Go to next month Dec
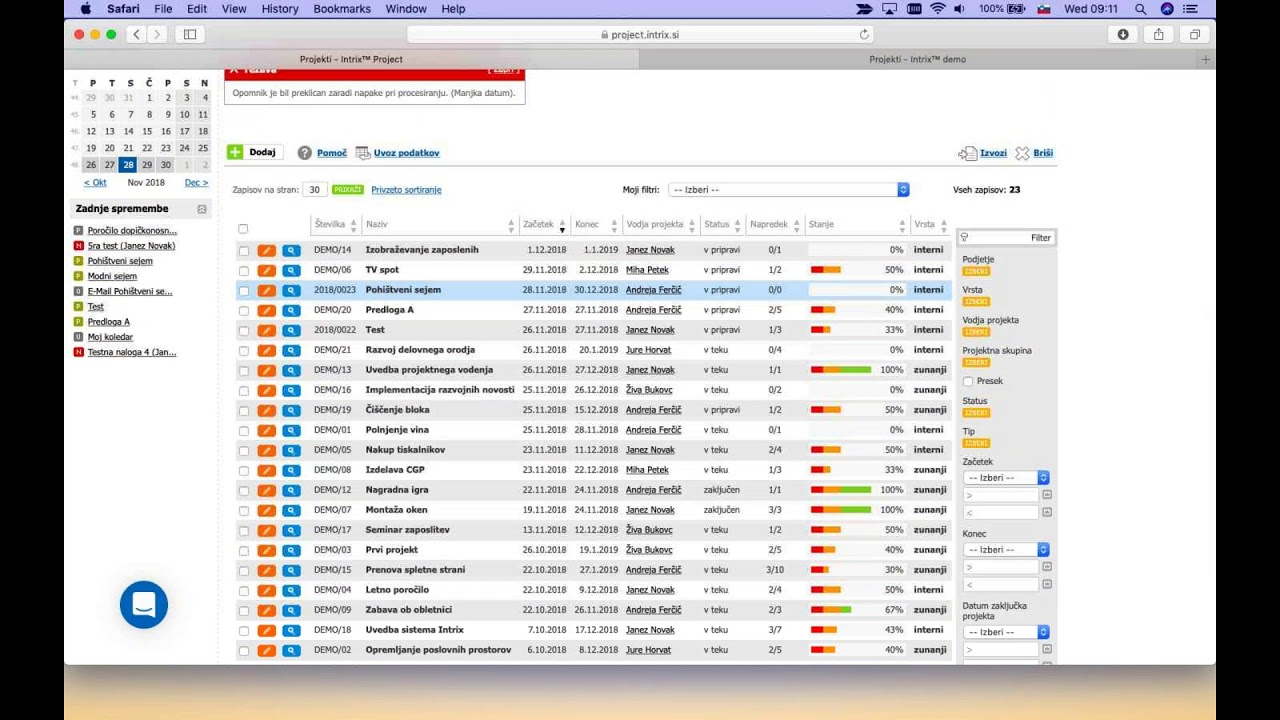The height and width of the screenshot is (720, 1280). [x=196, y=183]
